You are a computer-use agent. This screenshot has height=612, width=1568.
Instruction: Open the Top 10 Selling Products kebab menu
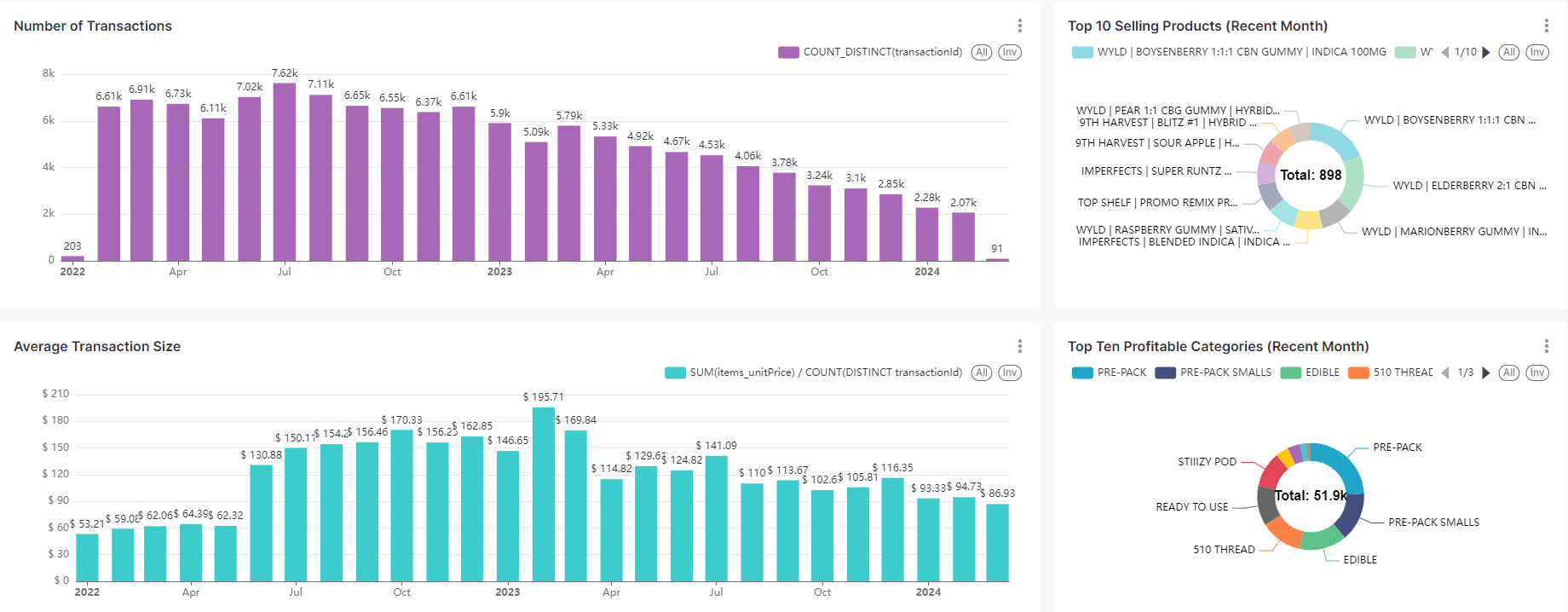tap(1546, 26)
